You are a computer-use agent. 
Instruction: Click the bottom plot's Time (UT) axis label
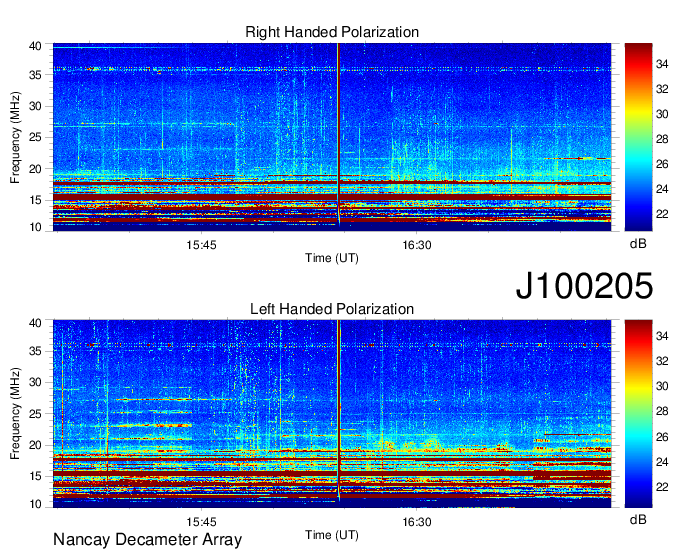tap(332, 535)
